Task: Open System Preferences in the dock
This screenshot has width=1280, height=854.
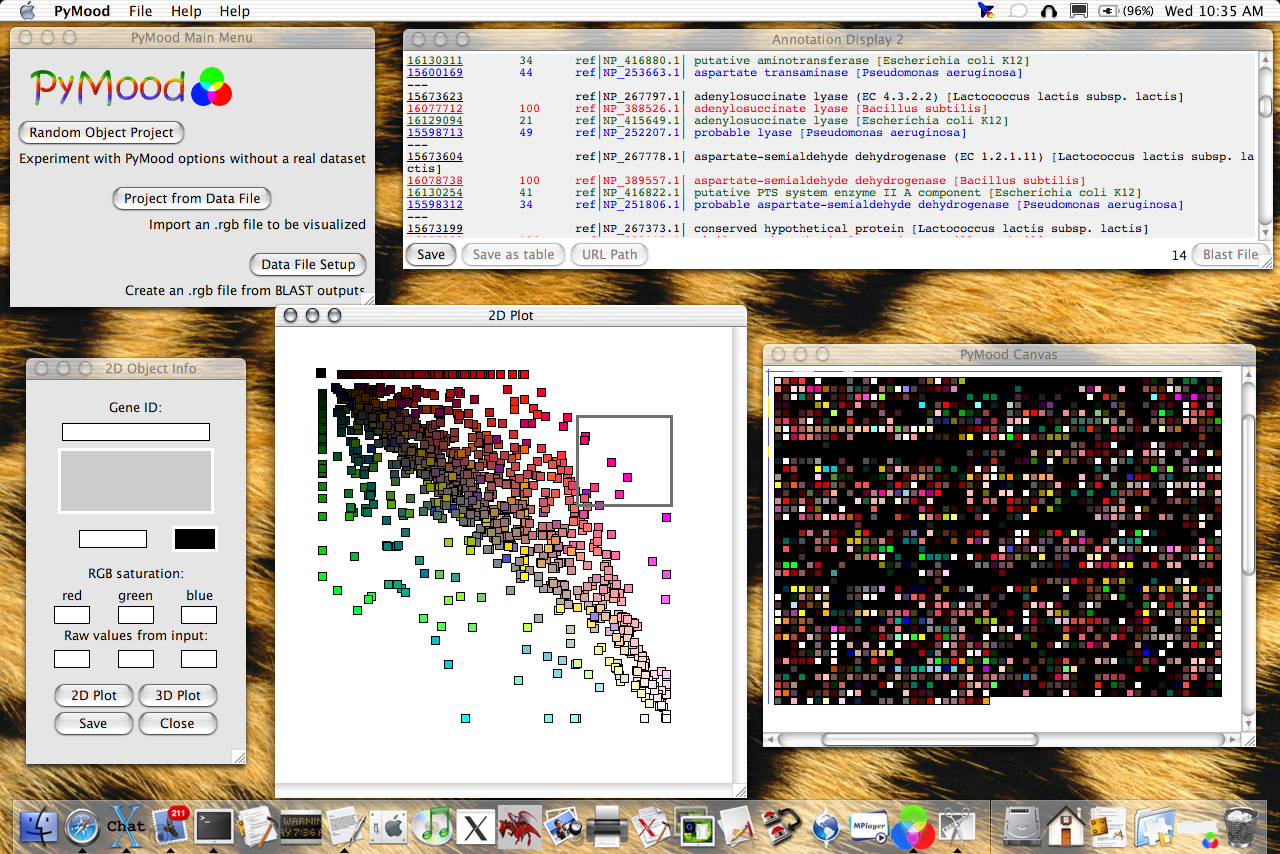Action: pyautogui.click(x=389, y=826)
